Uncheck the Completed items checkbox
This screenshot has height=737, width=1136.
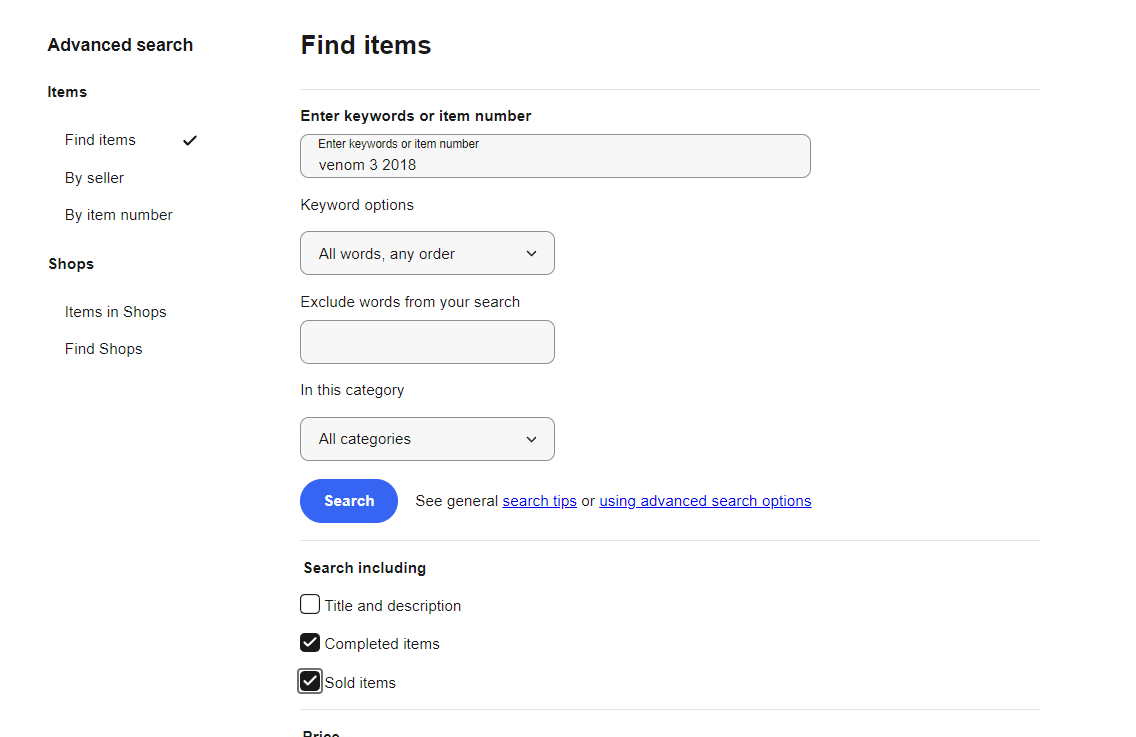tap(310, 643)
